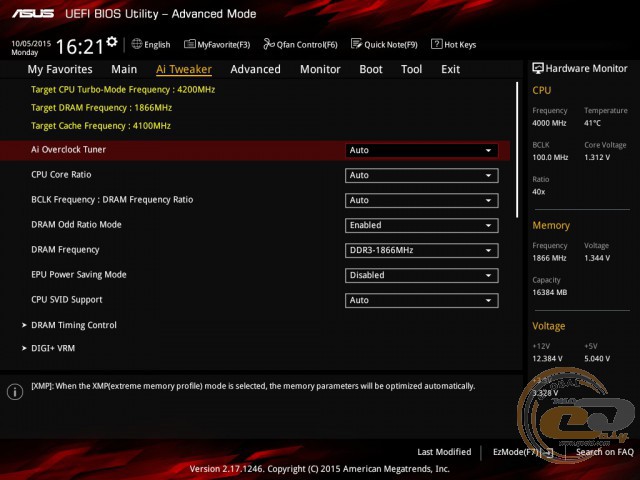Select the DRAM Odd Ratio Mode label

point(76,224)
